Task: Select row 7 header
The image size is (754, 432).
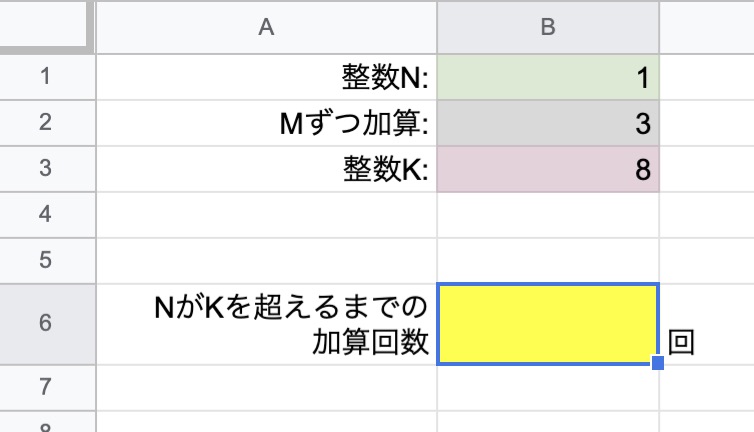Action: click(47, 388)
